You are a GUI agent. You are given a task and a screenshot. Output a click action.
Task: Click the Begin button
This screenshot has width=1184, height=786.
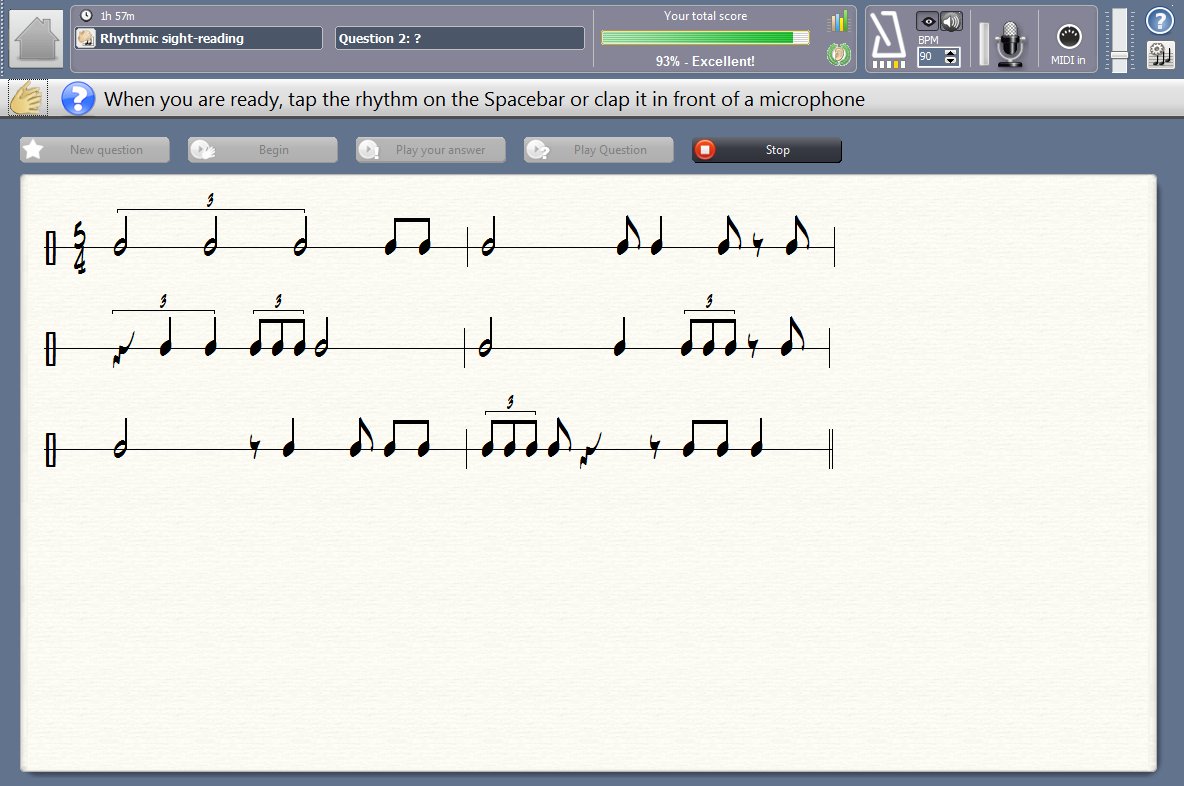[x=263, y=150]
